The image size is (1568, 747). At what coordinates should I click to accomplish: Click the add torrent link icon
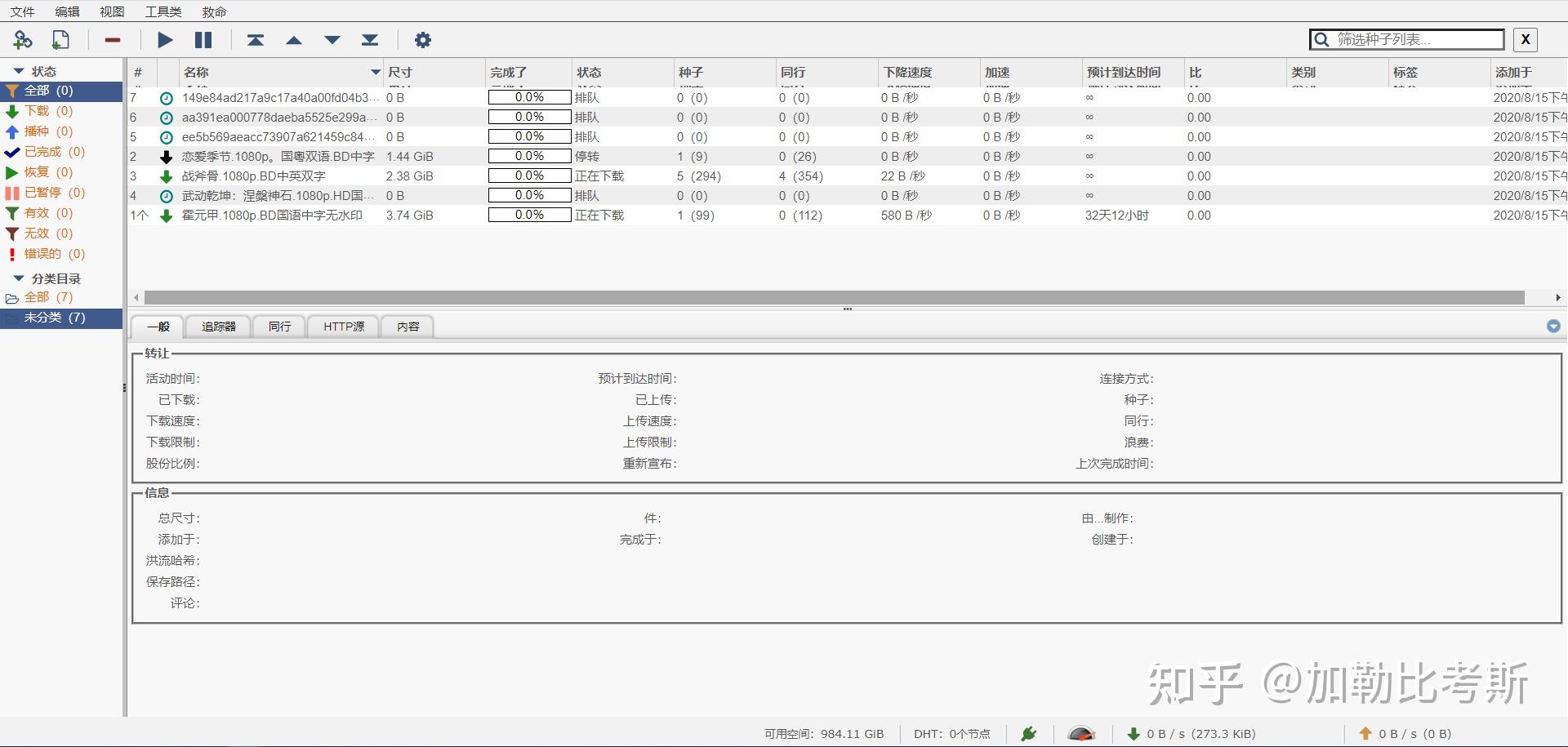23,39
